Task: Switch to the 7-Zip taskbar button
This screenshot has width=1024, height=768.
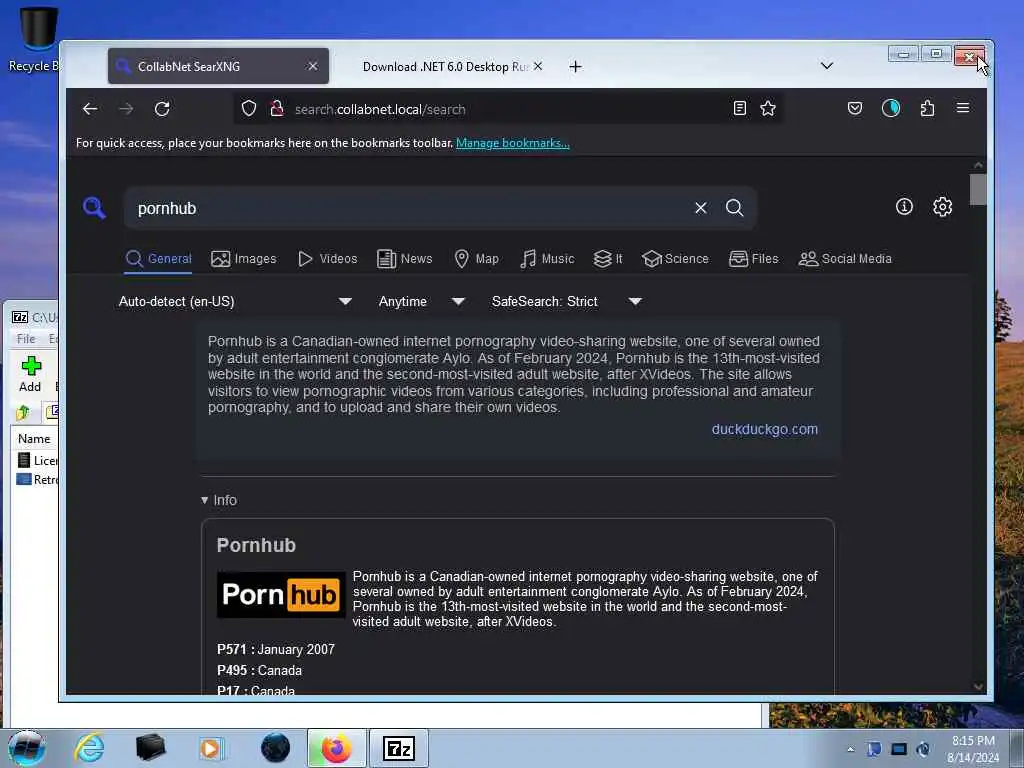Action: tap(399, 748)
